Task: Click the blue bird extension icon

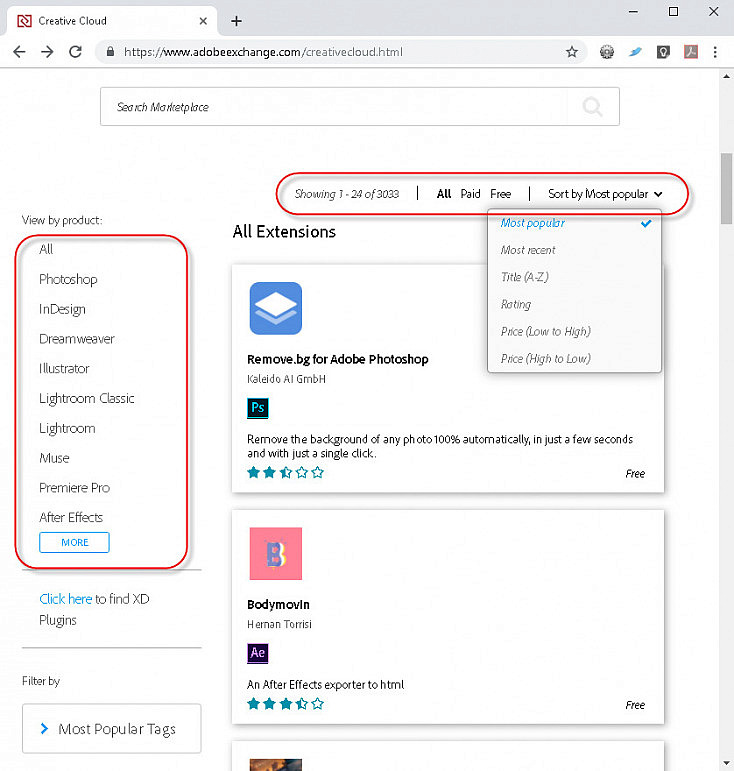Action: click(x=635, y=52)
